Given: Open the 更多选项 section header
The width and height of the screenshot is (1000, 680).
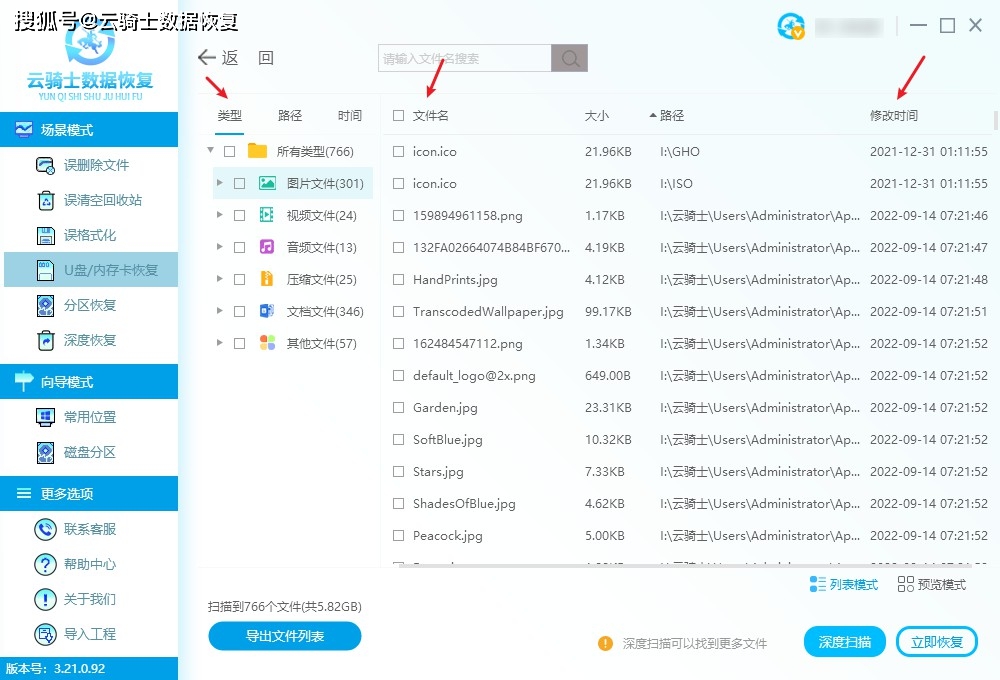Looking at the screenshot, I should (x=89, y=493).
